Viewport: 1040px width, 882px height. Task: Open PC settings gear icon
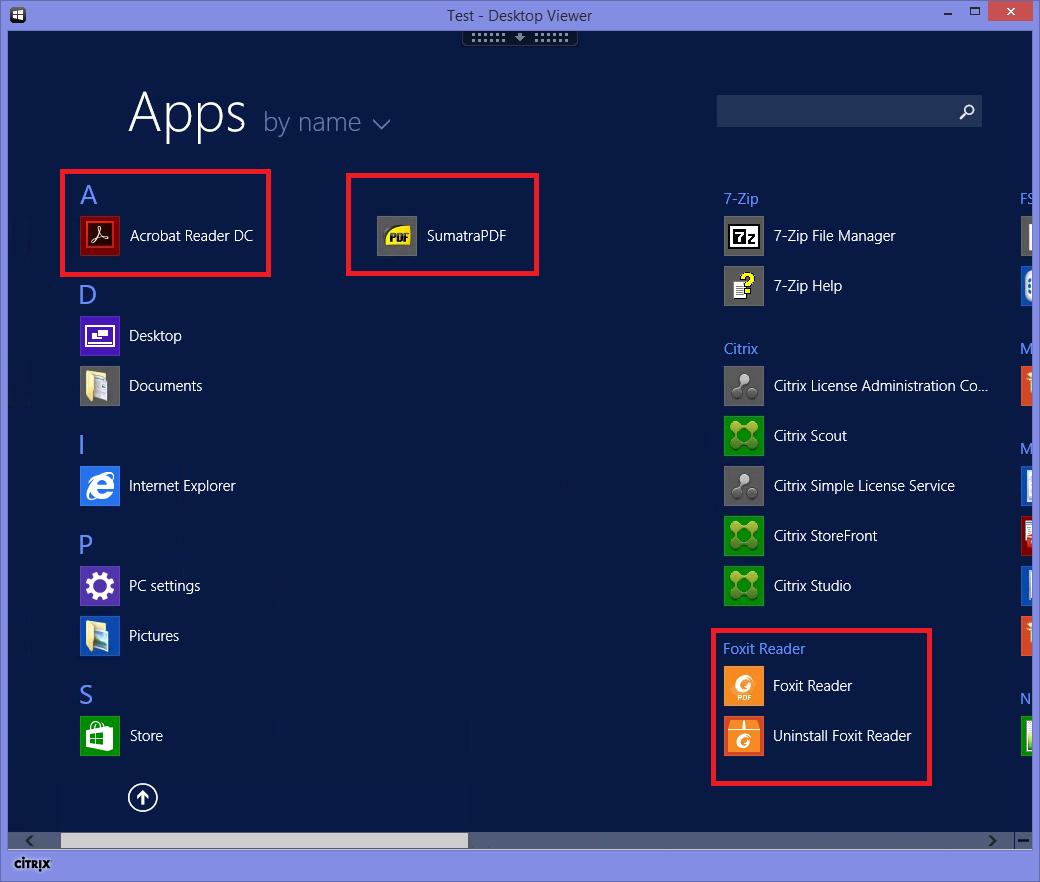coord(99,586)
